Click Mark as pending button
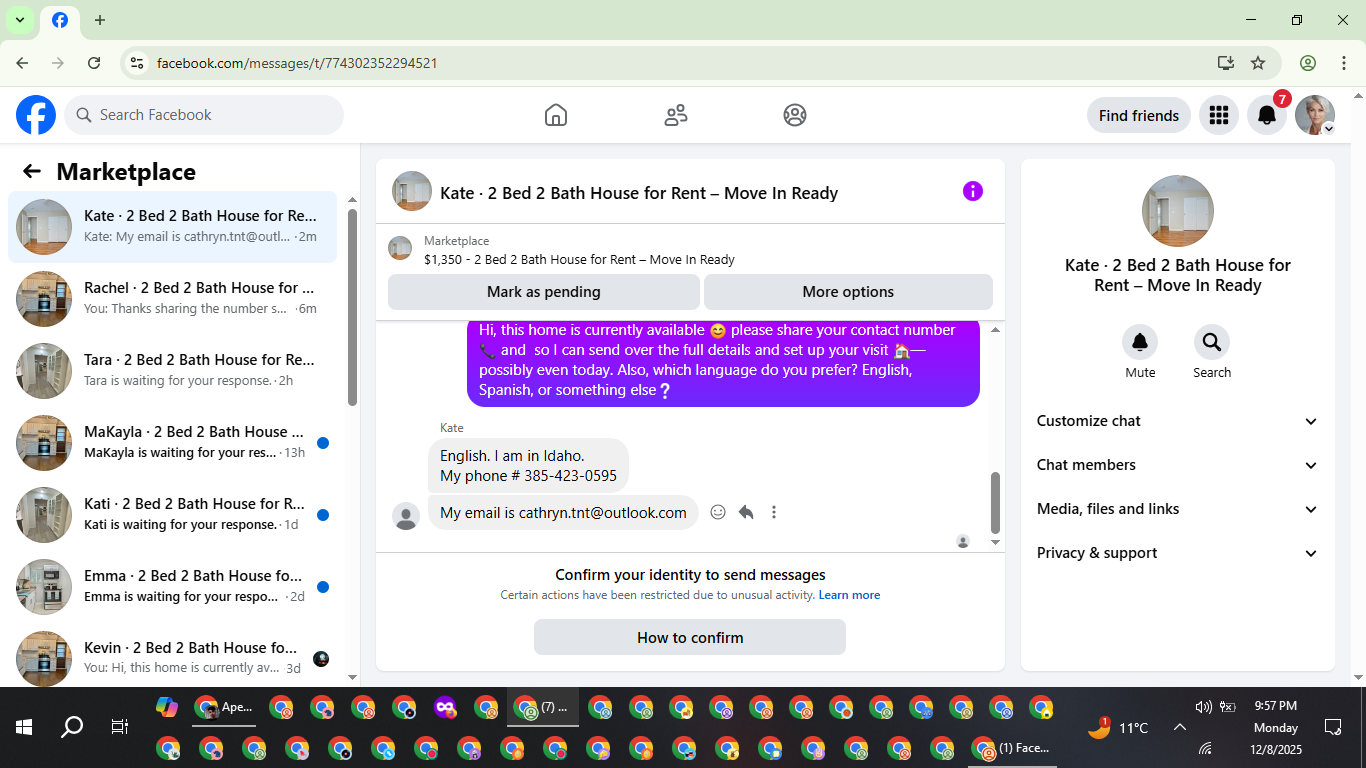1366x768 pixels. pos(544,292)
